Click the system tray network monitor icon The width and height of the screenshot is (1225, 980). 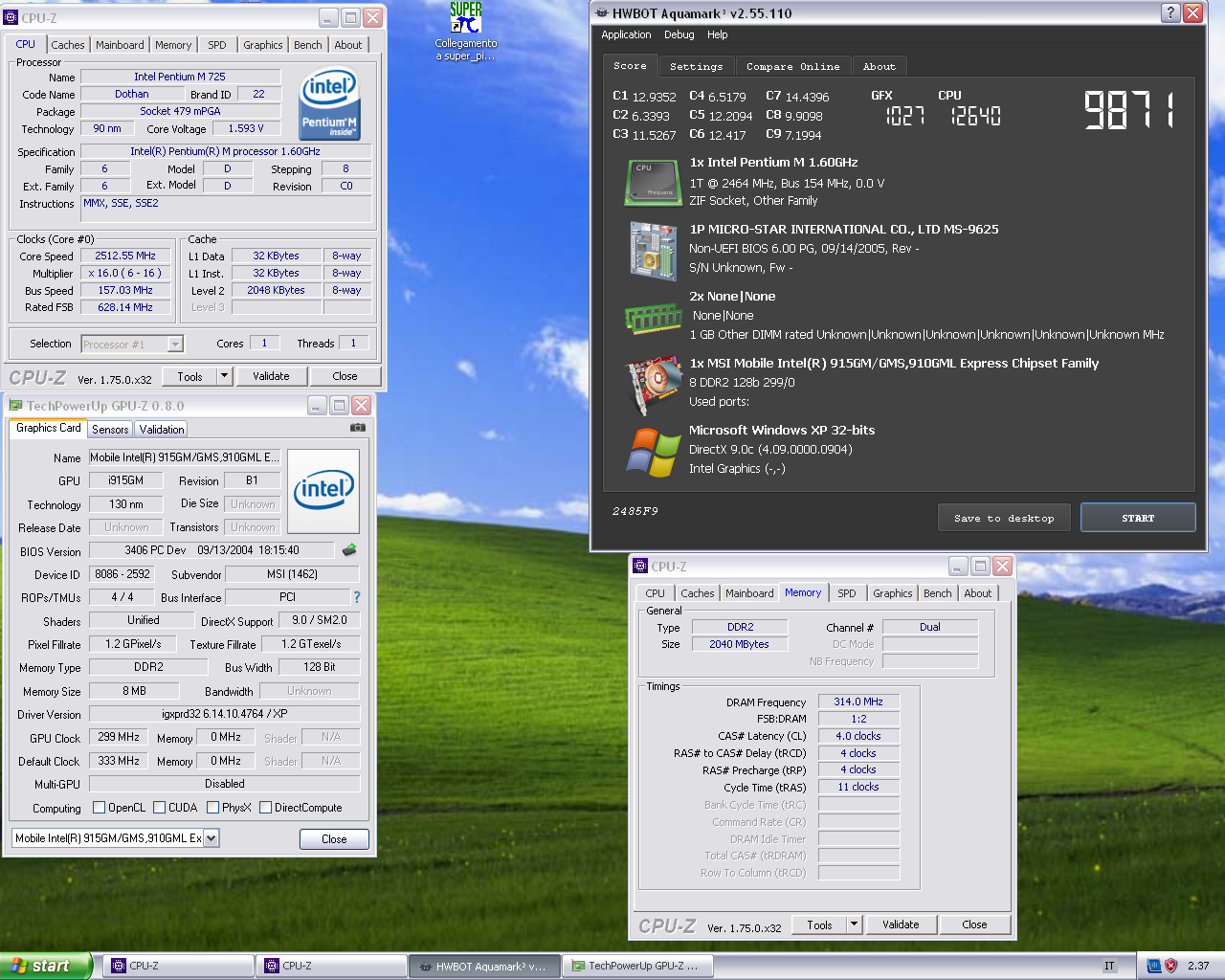point(1153,966)
